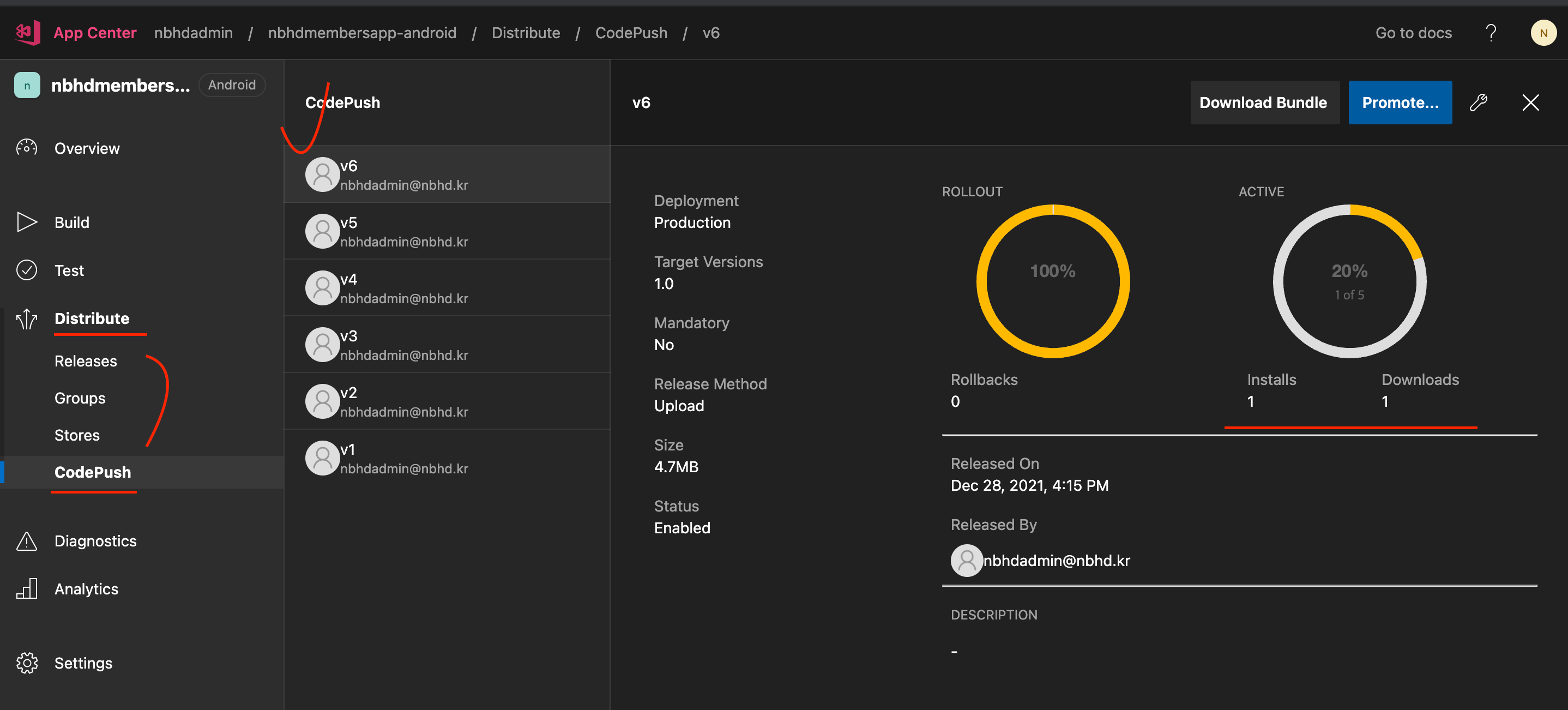1568x710 pixels.
Task: Click the 100% rollout progress ring
Action: [1053, 281]
